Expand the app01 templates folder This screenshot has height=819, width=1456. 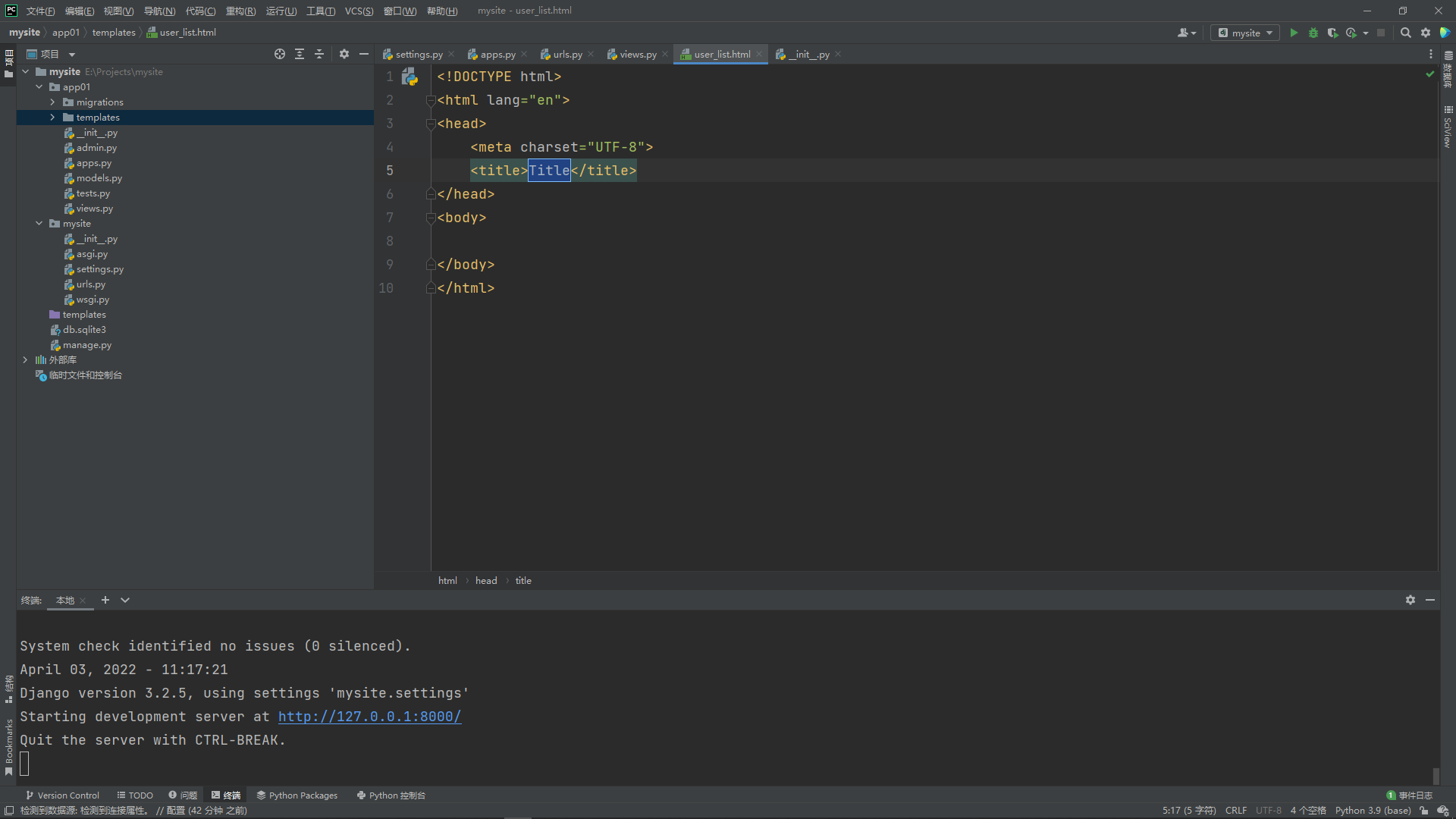[x=52, y=118]
